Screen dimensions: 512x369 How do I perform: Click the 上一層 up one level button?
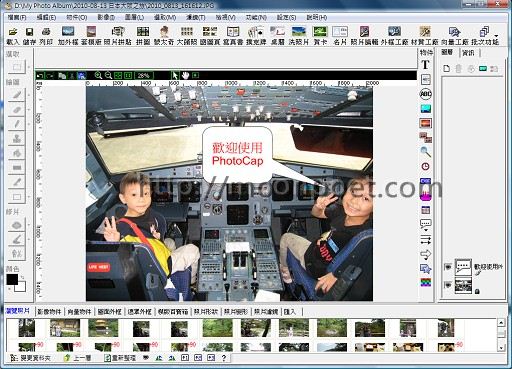pyautogui.click(x=77, y=358)
